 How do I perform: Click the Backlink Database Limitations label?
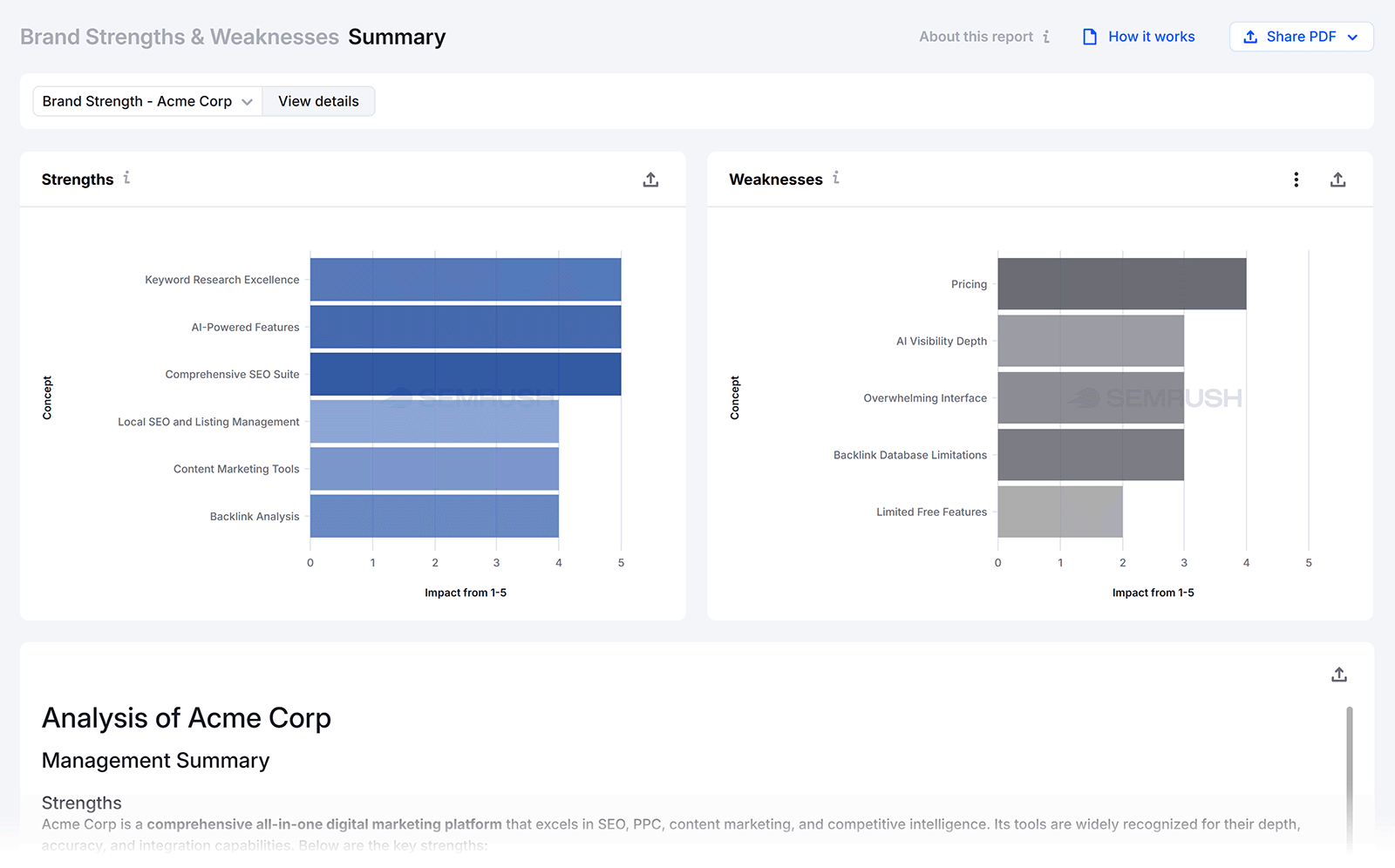click(x=910, y=455)
